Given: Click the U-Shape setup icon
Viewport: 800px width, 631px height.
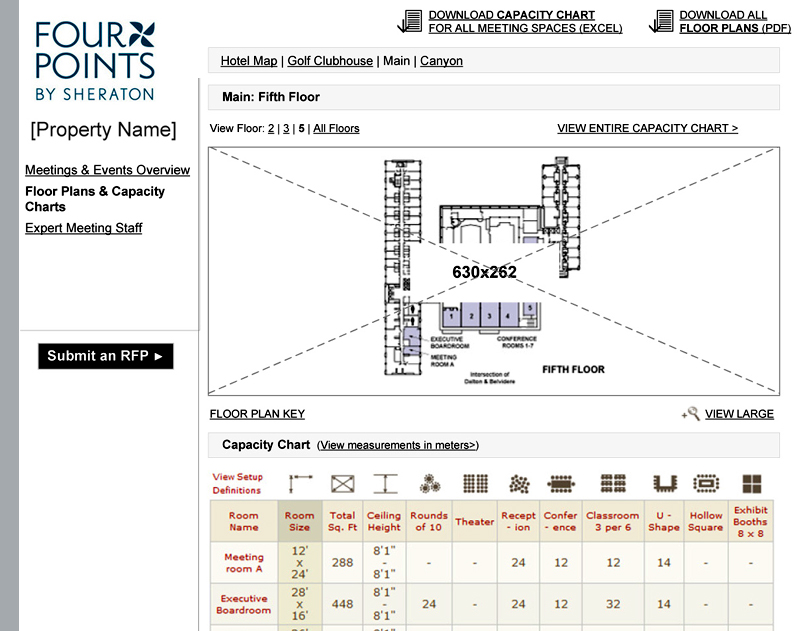Looking at the screenshot, I should (664, 484).
